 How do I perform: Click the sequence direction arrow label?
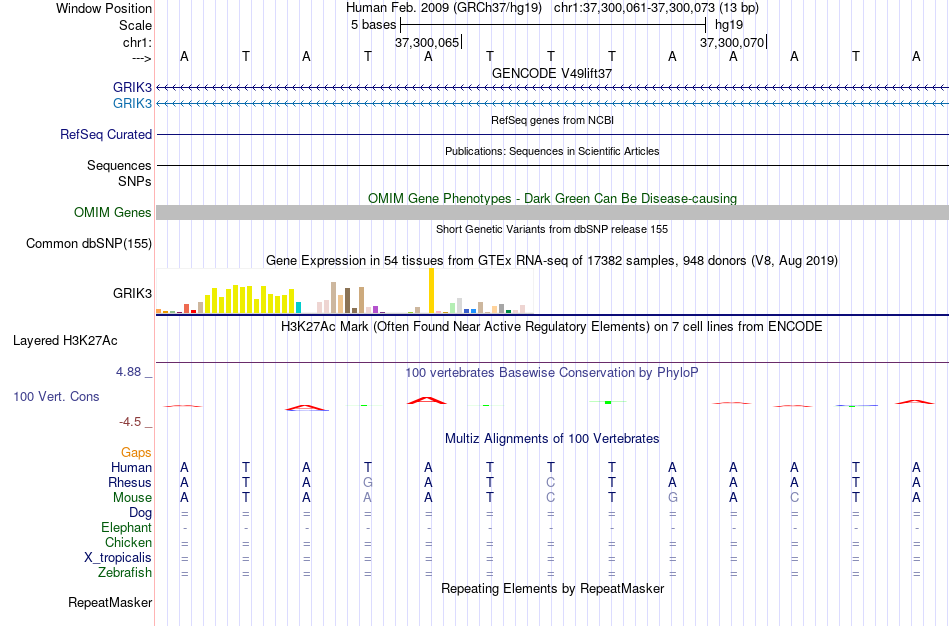point(142,58)
